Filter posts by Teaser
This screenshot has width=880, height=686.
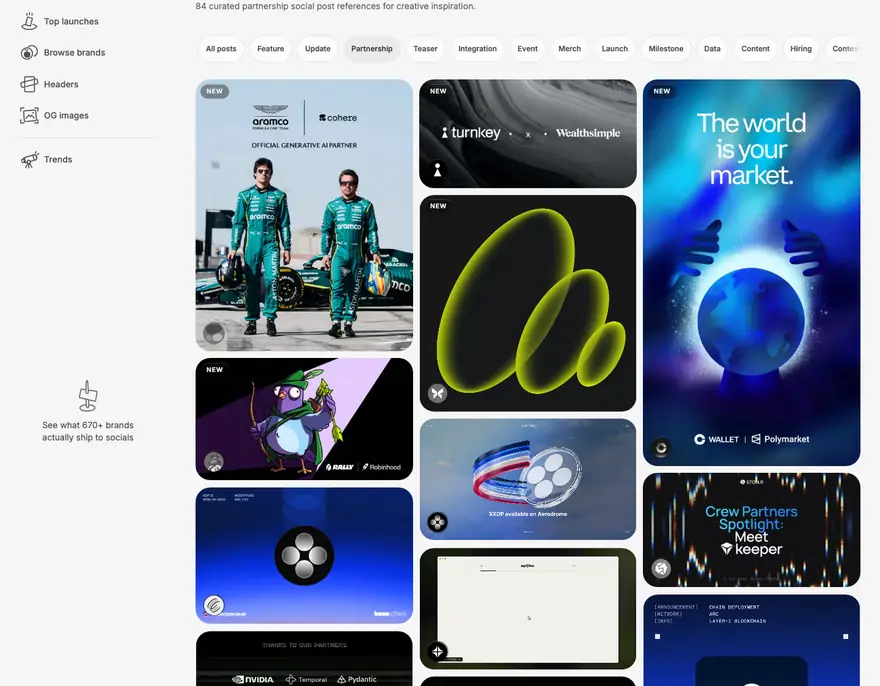(425, 49)
